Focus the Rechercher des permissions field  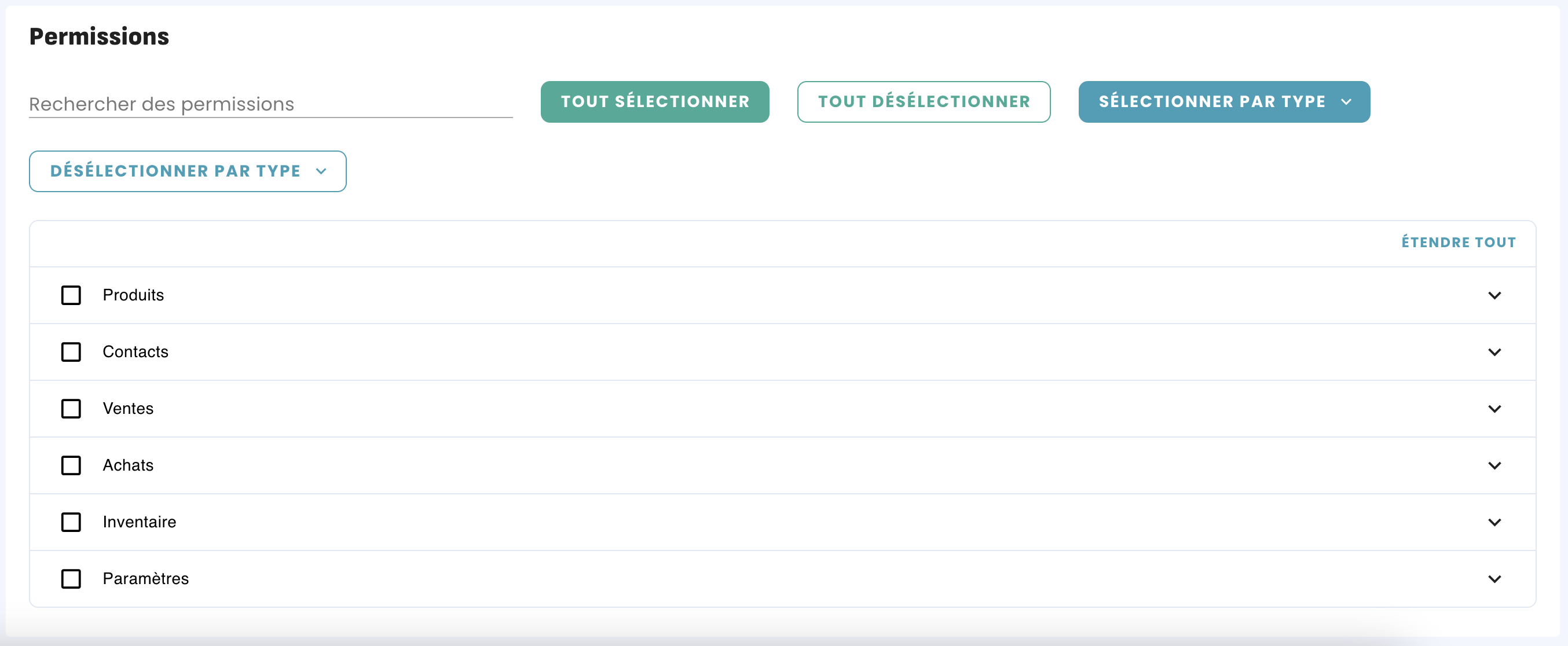[270, 104]
